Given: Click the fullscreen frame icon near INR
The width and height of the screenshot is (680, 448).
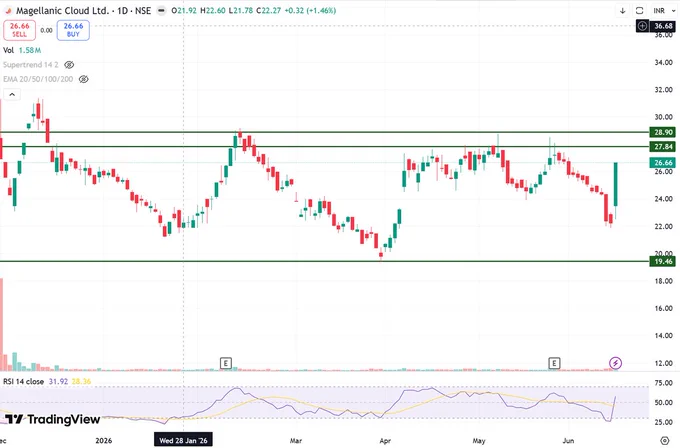Looking at the screenshot, I should point(639,11).
